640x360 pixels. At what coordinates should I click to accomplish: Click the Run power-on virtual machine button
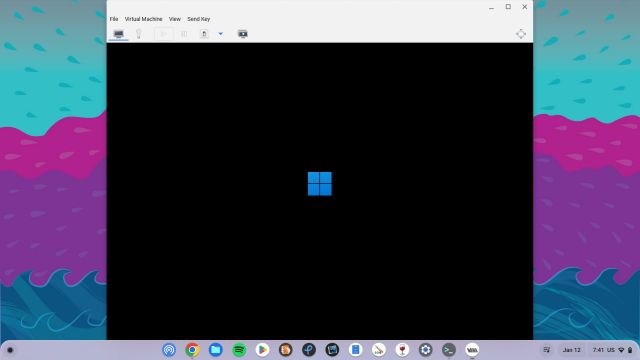click(163, 34)
